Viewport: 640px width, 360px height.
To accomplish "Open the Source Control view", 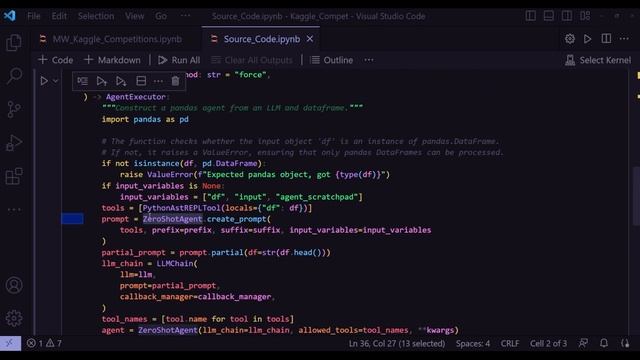I will click(14, 109).
